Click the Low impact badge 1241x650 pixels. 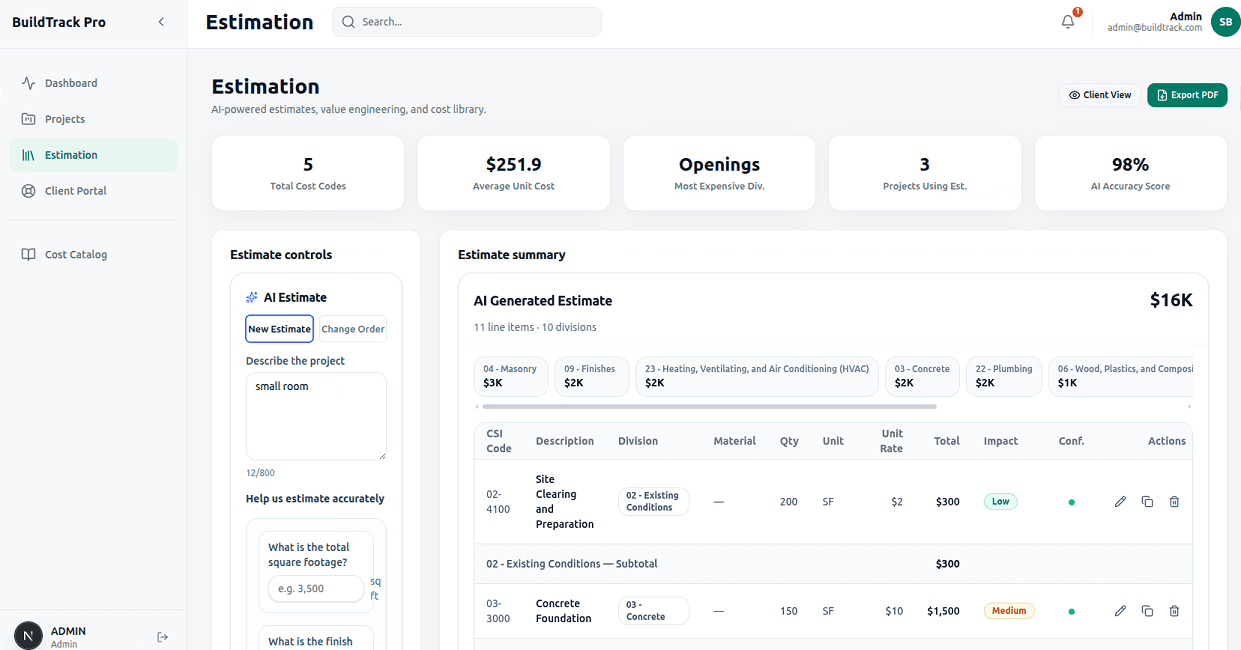[1000, 502]
